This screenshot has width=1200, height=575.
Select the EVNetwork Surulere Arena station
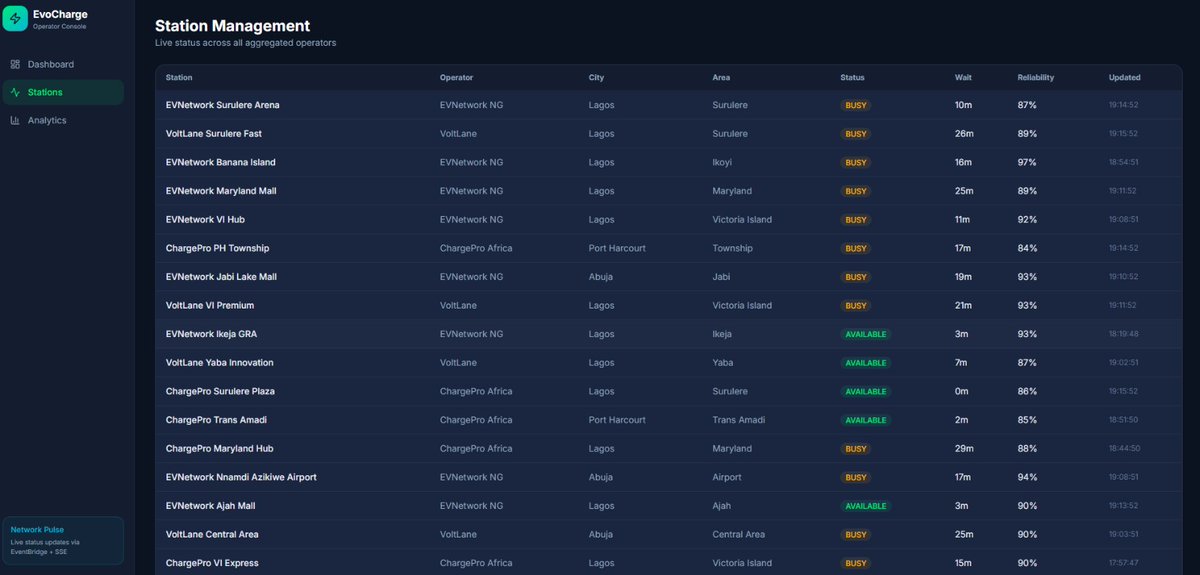[x=223, y=105]
